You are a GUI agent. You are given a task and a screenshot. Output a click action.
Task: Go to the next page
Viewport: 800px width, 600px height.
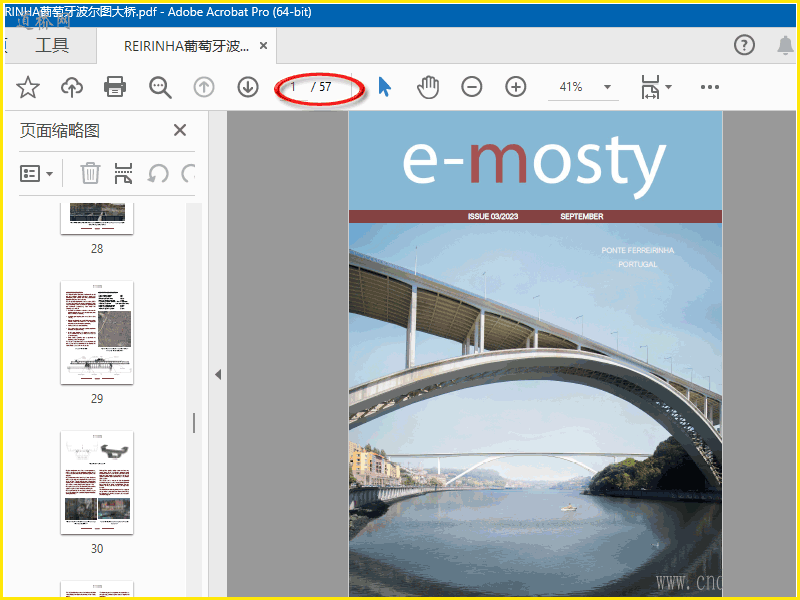(x=248, y=87)
